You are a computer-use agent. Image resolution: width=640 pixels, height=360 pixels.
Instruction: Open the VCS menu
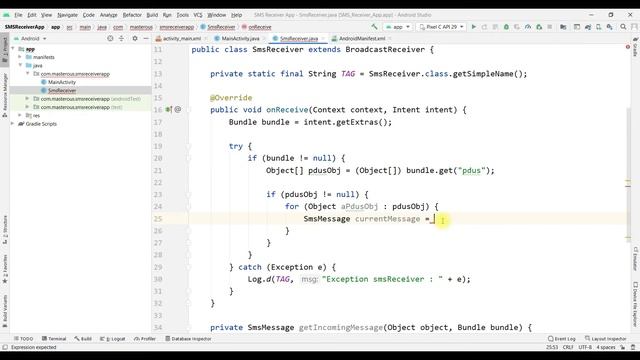pyautogui.click(x=198, y=15)
